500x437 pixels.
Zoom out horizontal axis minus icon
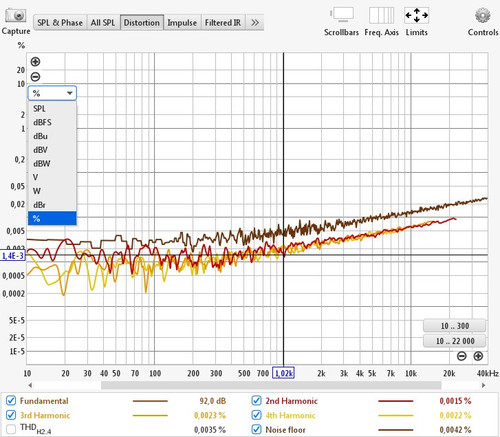[x=462, y=356]
